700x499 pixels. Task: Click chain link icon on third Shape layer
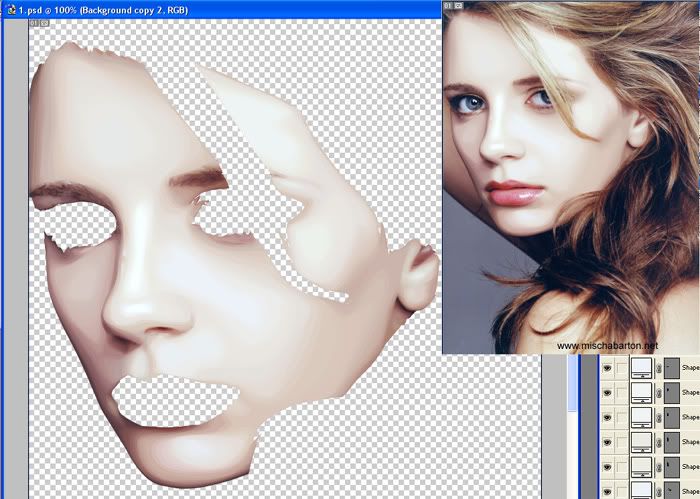pos(658,418)
